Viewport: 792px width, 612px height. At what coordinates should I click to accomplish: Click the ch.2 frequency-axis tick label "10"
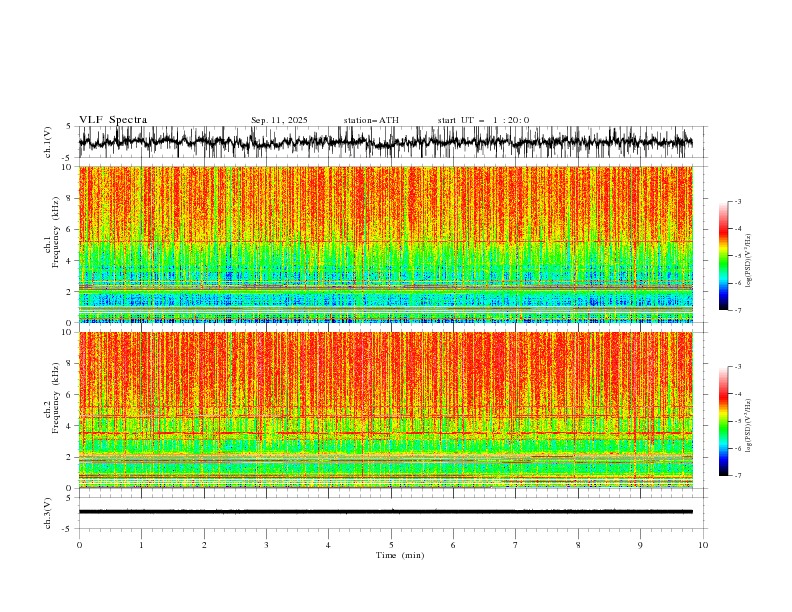point(66,332)
